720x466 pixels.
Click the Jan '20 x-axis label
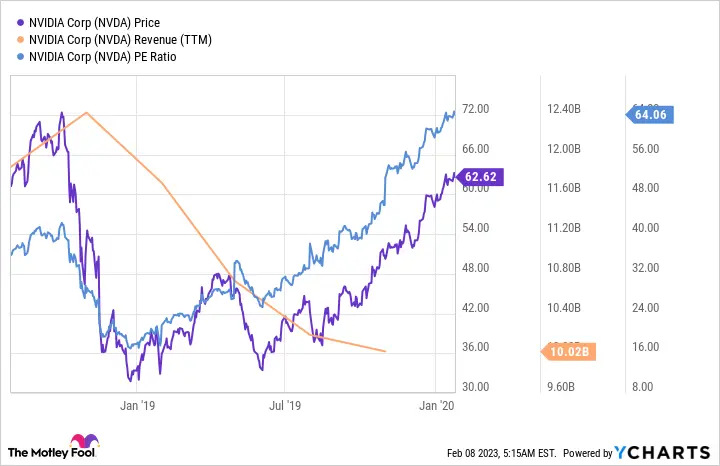[435, 405]
